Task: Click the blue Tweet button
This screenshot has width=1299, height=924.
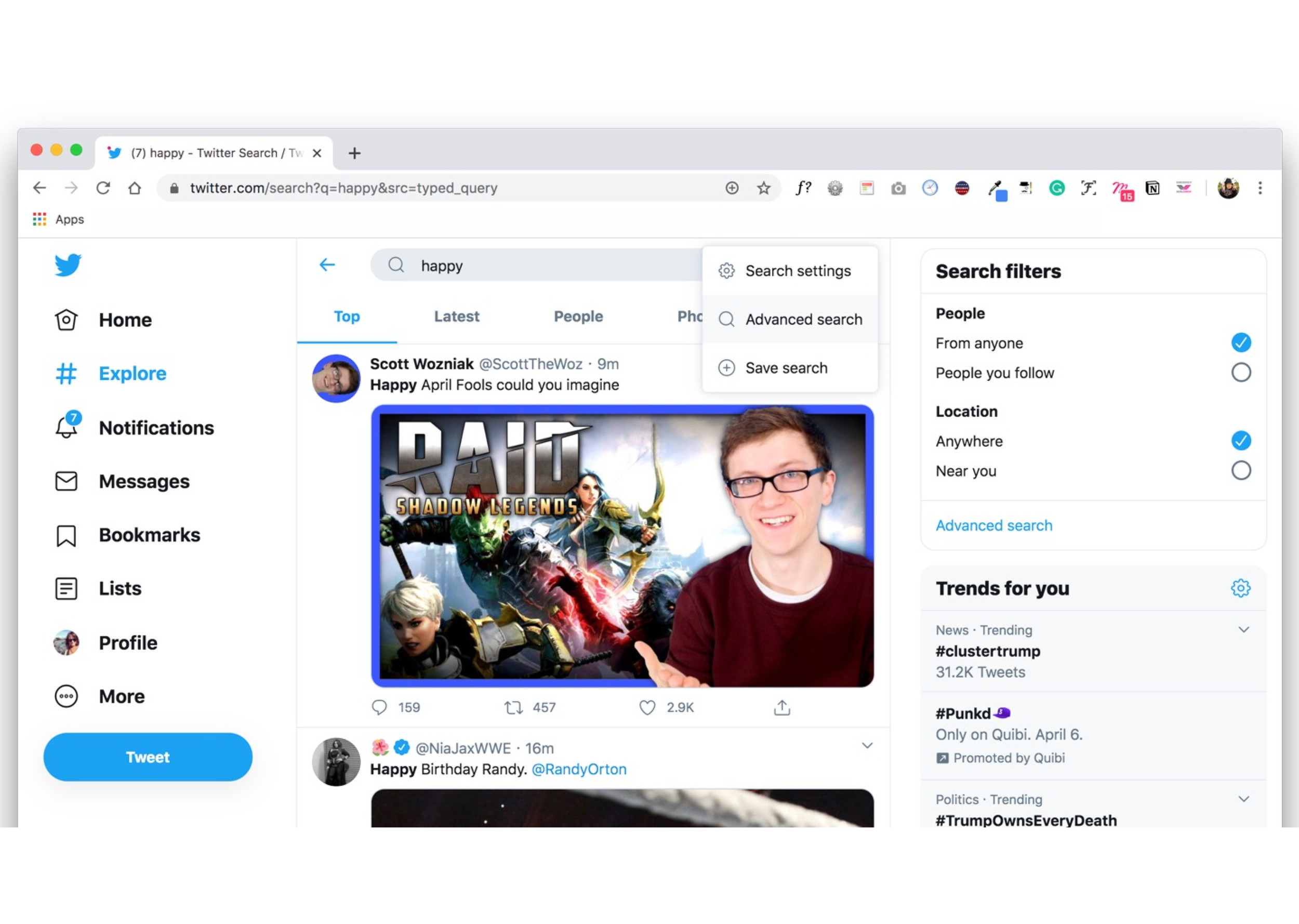Action: (148, 757)
